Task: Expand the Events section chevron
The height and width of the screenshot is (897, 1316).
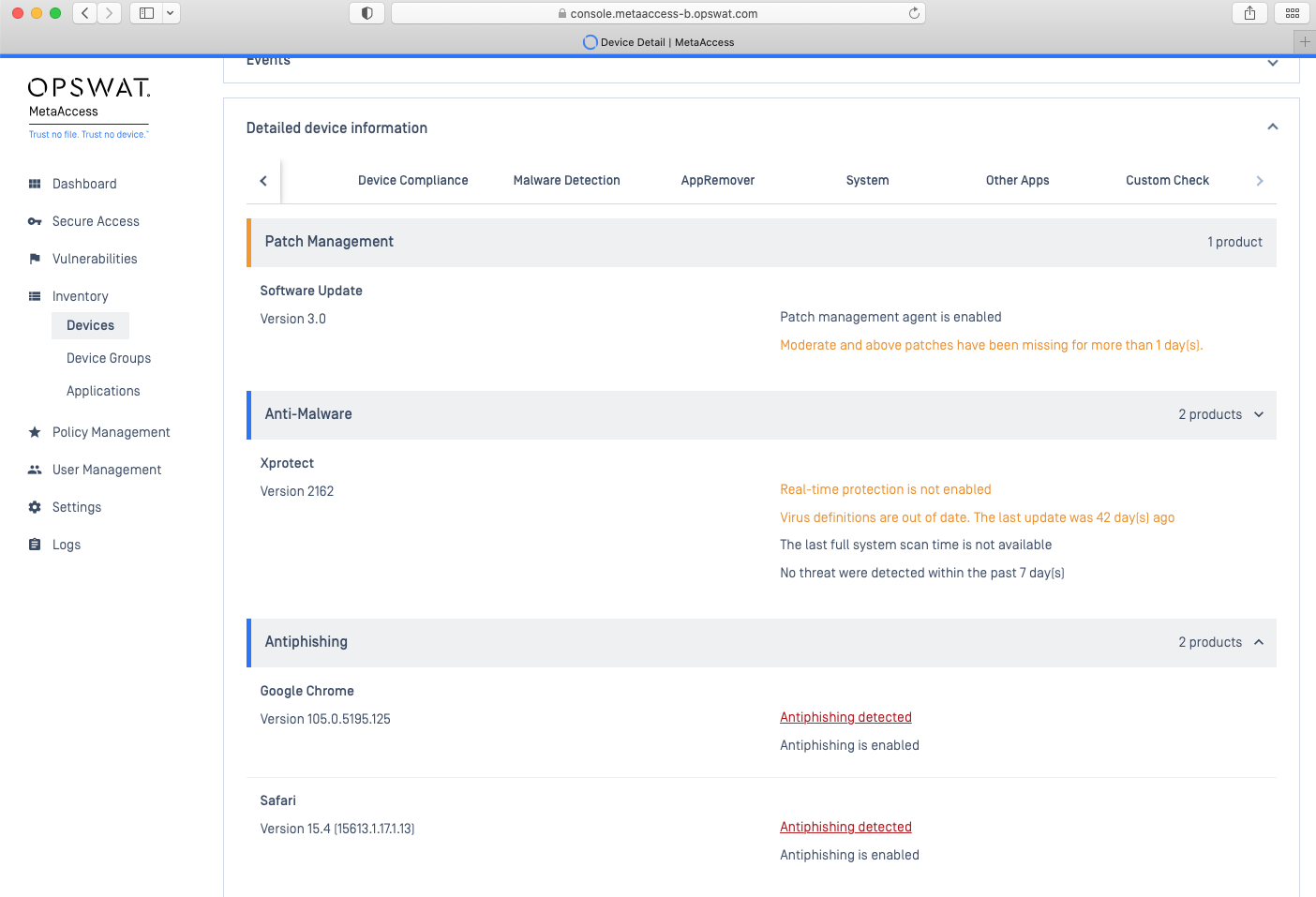Action: click(1273, 63)
